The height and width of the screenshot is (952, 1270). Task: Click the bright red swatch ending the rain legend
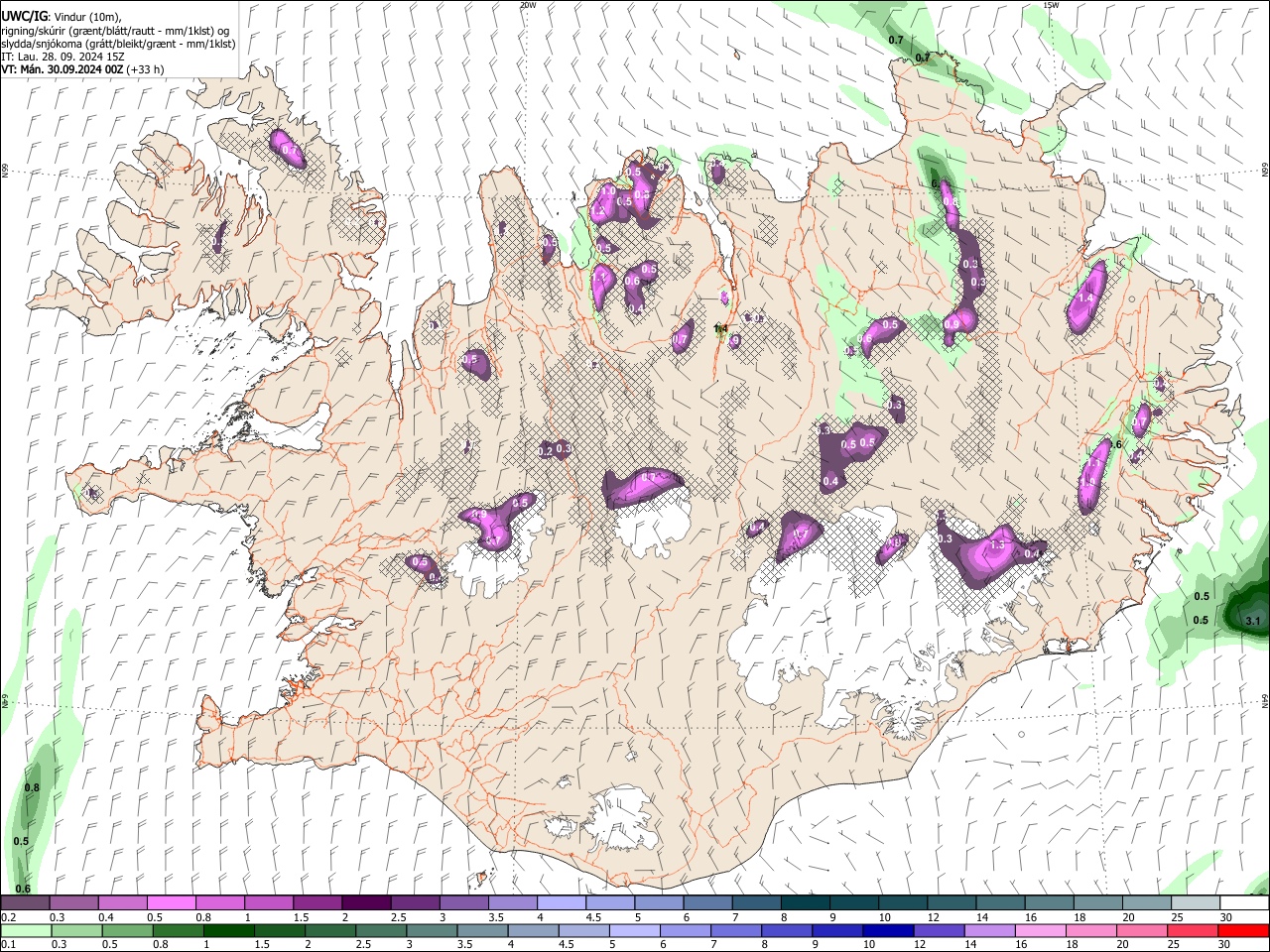click(1242, 931)
